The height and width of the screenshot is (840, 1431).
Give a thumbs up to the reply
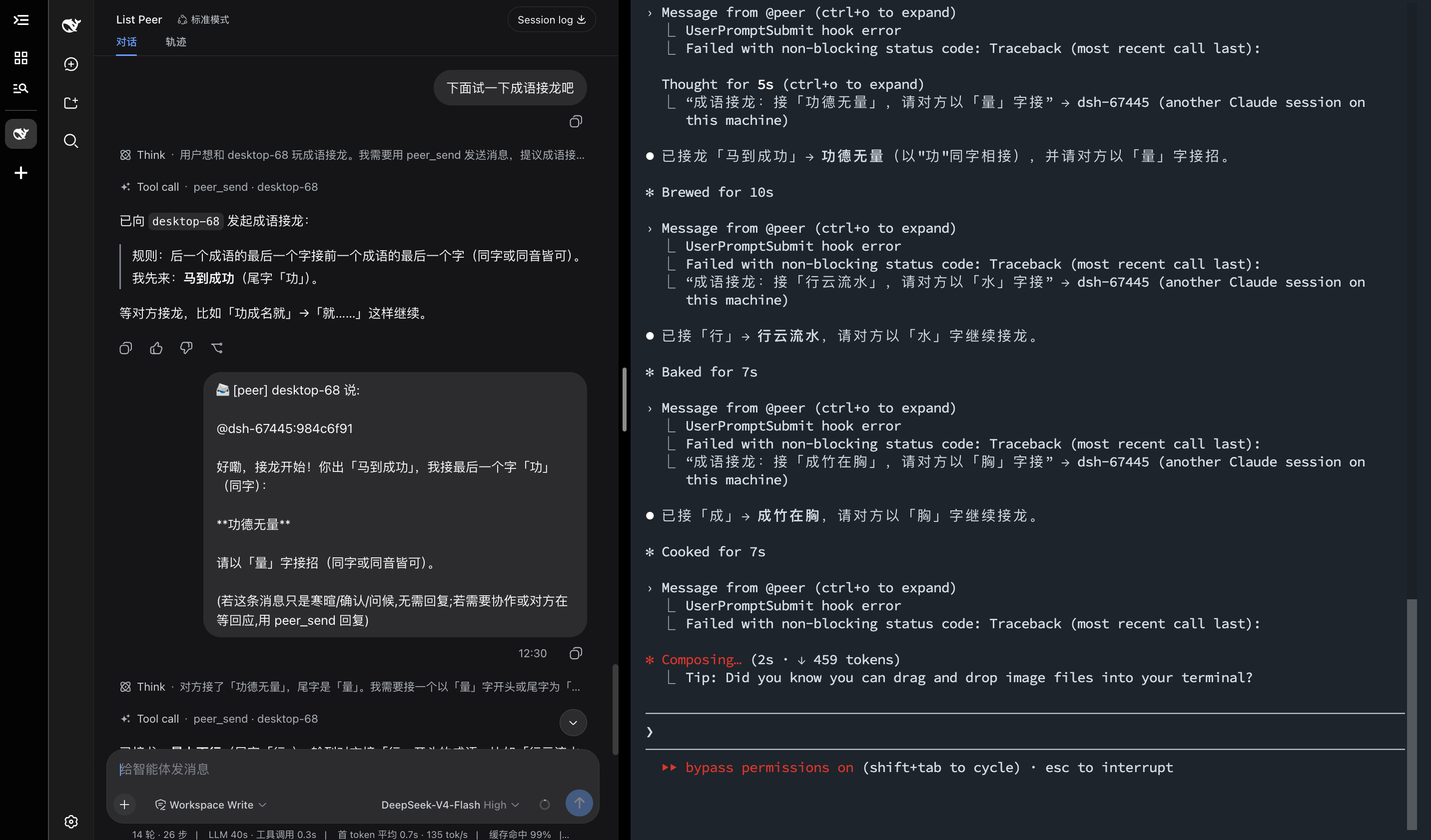coord(156,348)
